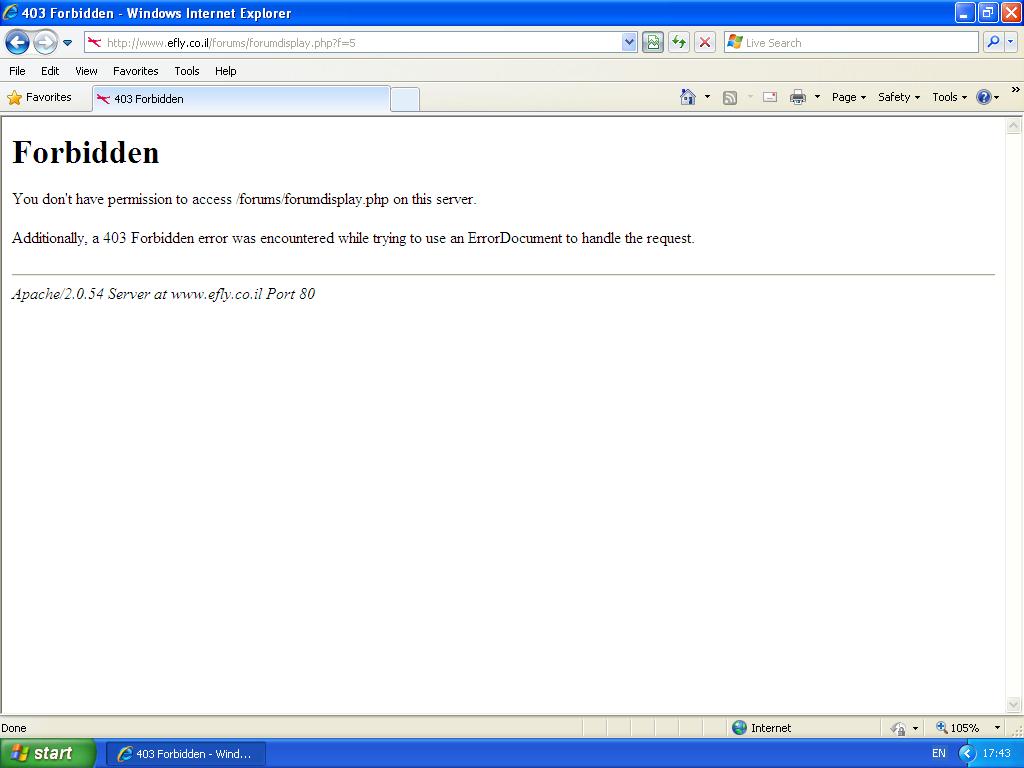This screenshot has width=1024, height=768.
Task: Click the Apache/2.0.54 server signature text
Action: point(163,294)
